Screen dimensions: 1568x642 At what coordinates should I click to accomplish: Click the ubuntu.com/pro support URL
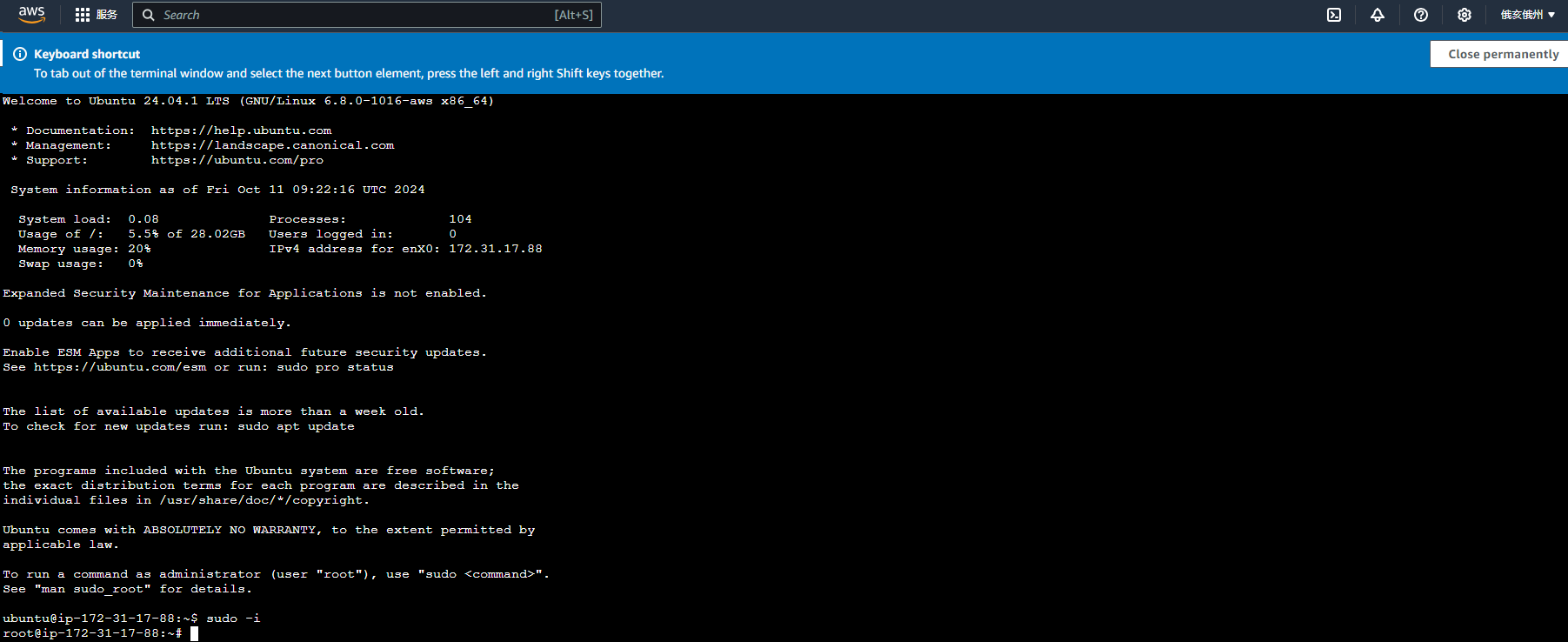click(x=237, y=160)
